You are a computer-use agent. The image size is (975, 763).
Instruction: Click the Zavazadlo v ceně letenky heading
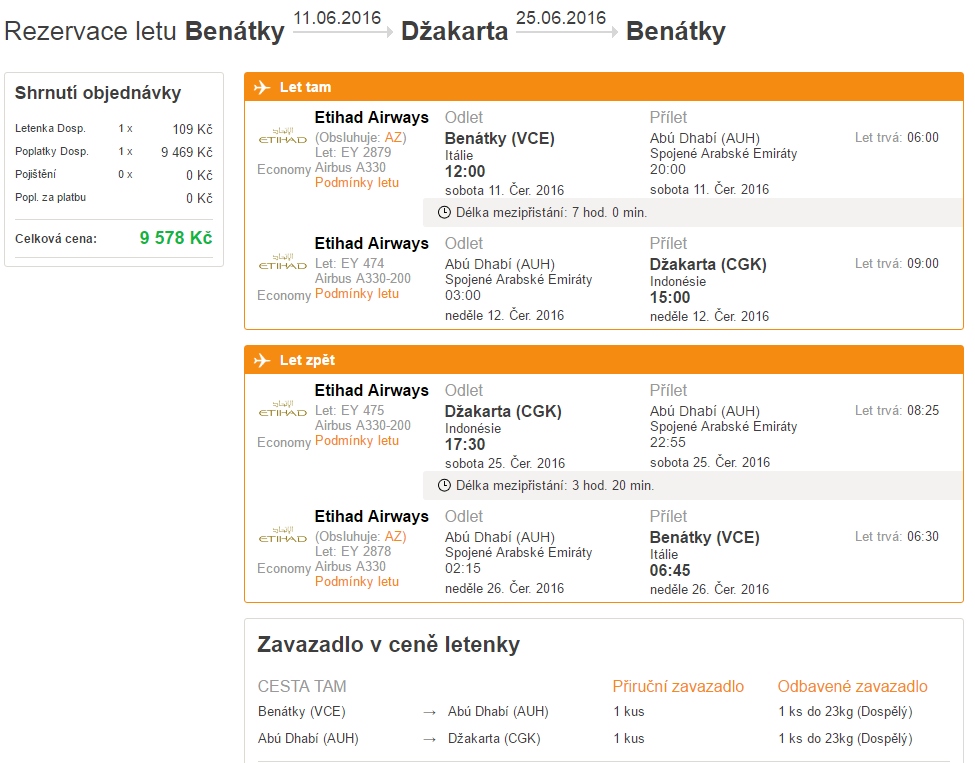[389, 645]
